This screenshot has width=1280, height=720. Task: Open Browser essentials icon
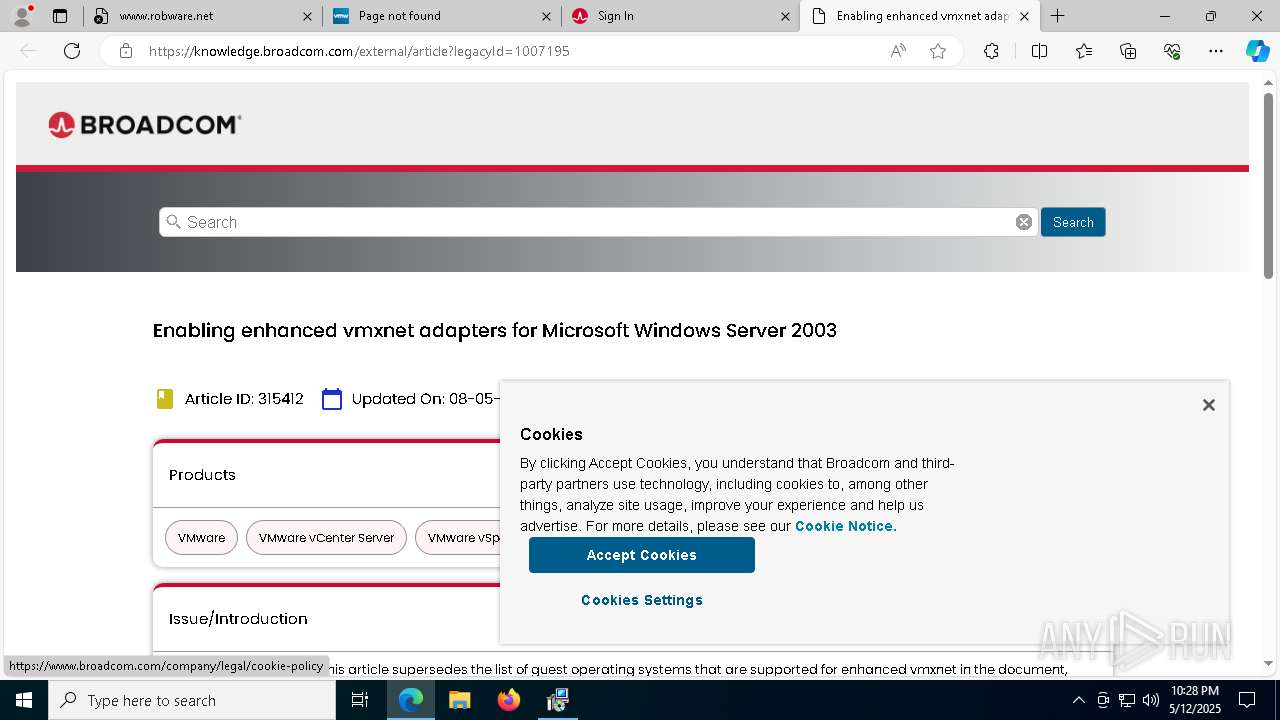[x=1172, y=51]
